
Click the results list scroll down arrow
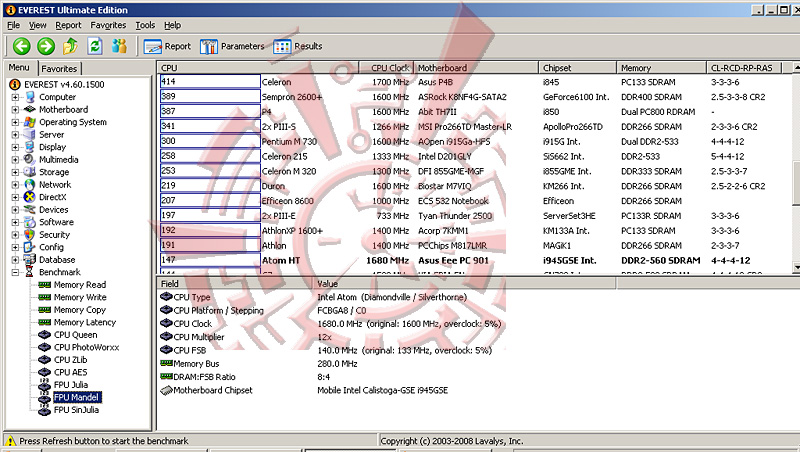tap(796, 267)
